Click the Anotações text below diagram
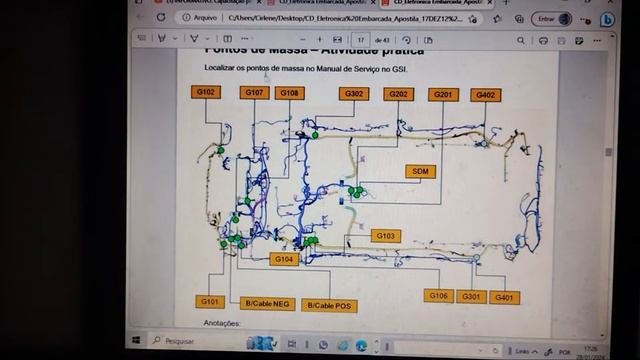Image resolution: width=640 pixels, height=360 pixels. (x=222, y=323)
